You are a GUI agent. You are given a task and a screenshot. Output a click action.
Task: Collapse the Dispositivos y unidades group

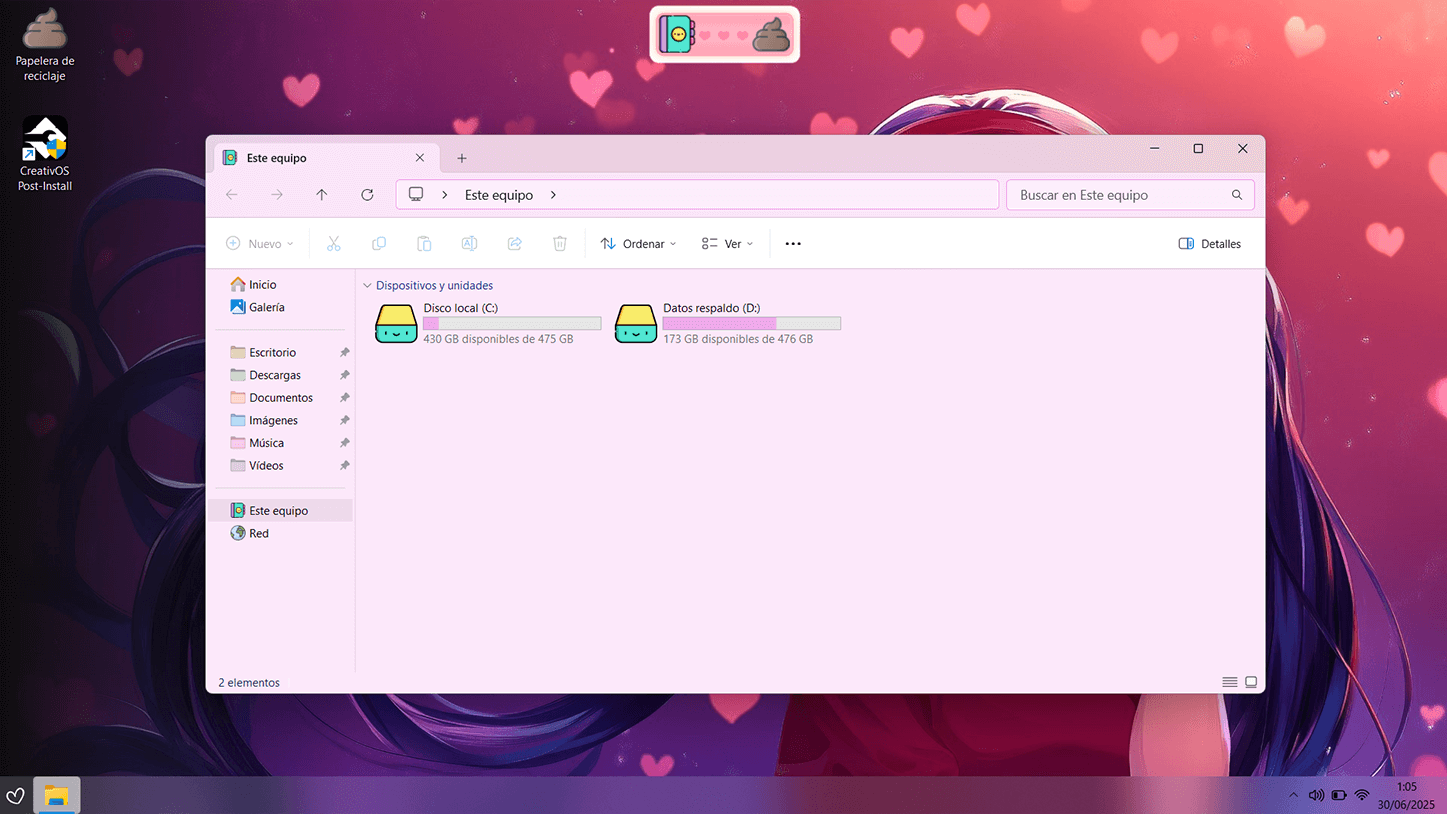pyautogui.click(x=367, y=286)
